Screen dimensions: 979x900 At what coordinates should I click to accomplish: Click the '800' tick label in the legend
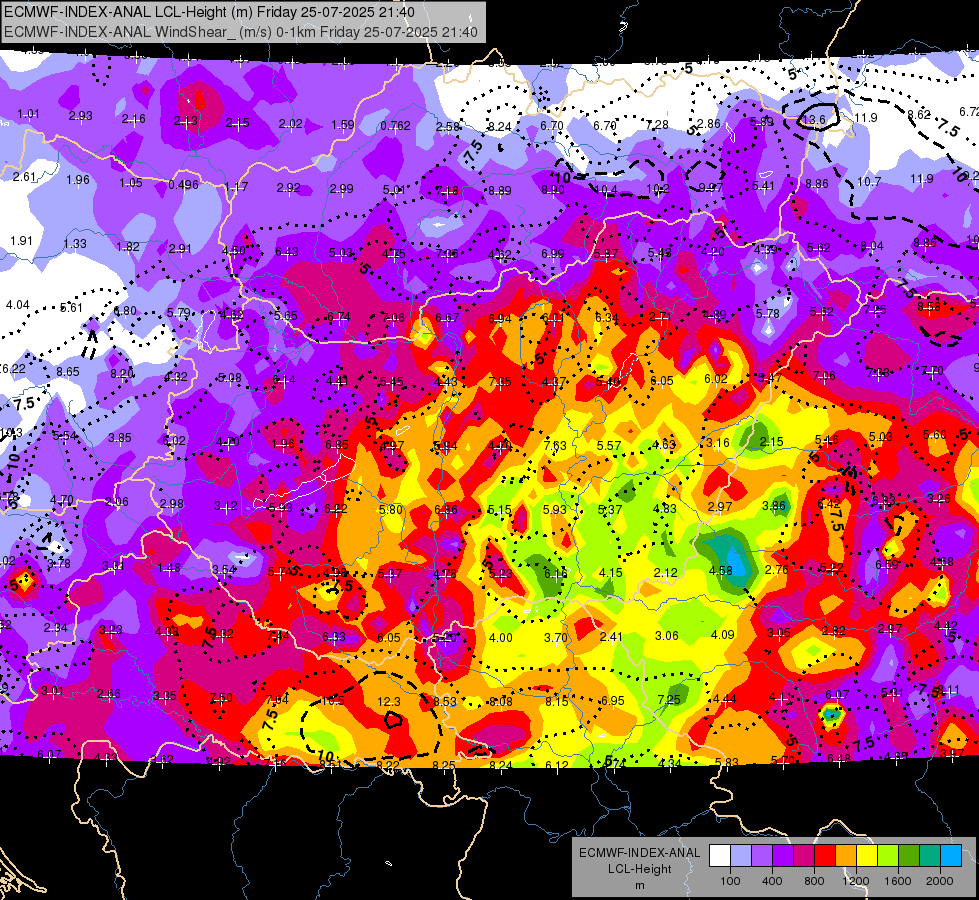click(814, 881)
